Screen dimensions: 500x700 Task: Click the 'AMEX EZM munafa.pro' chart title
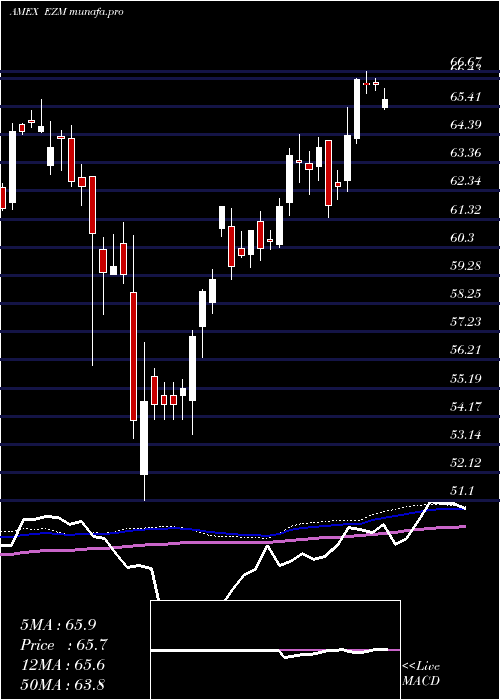click(x=67, y=12)
